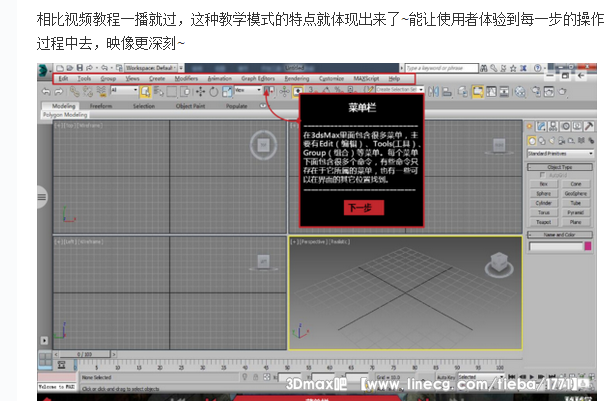Open the key filter Selected dropdown
Image resolution: width=607 pixels, height=401 pixels.
[x=481, y=377]
